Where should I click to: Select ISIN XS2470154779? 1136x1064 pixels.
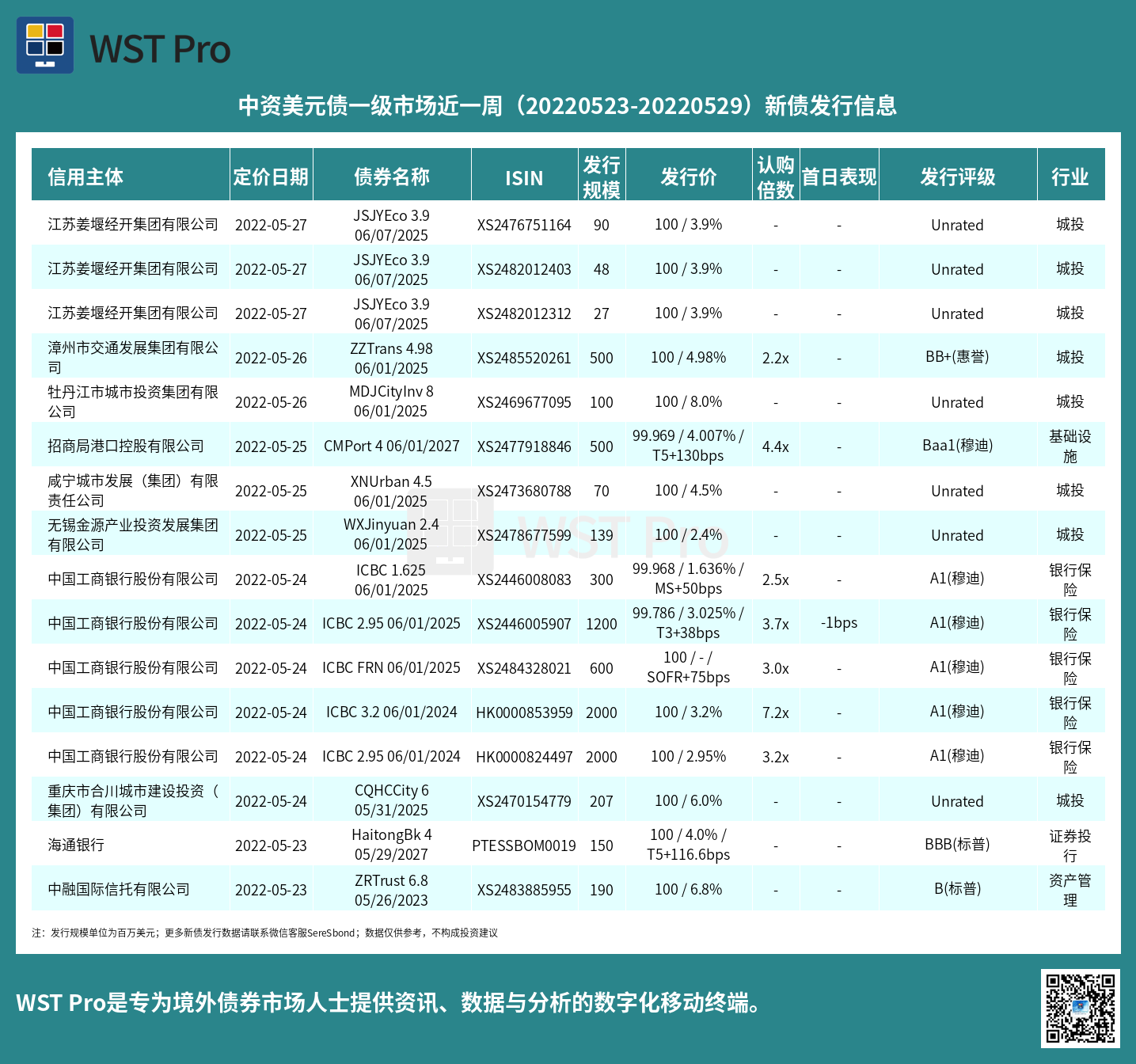524,801
